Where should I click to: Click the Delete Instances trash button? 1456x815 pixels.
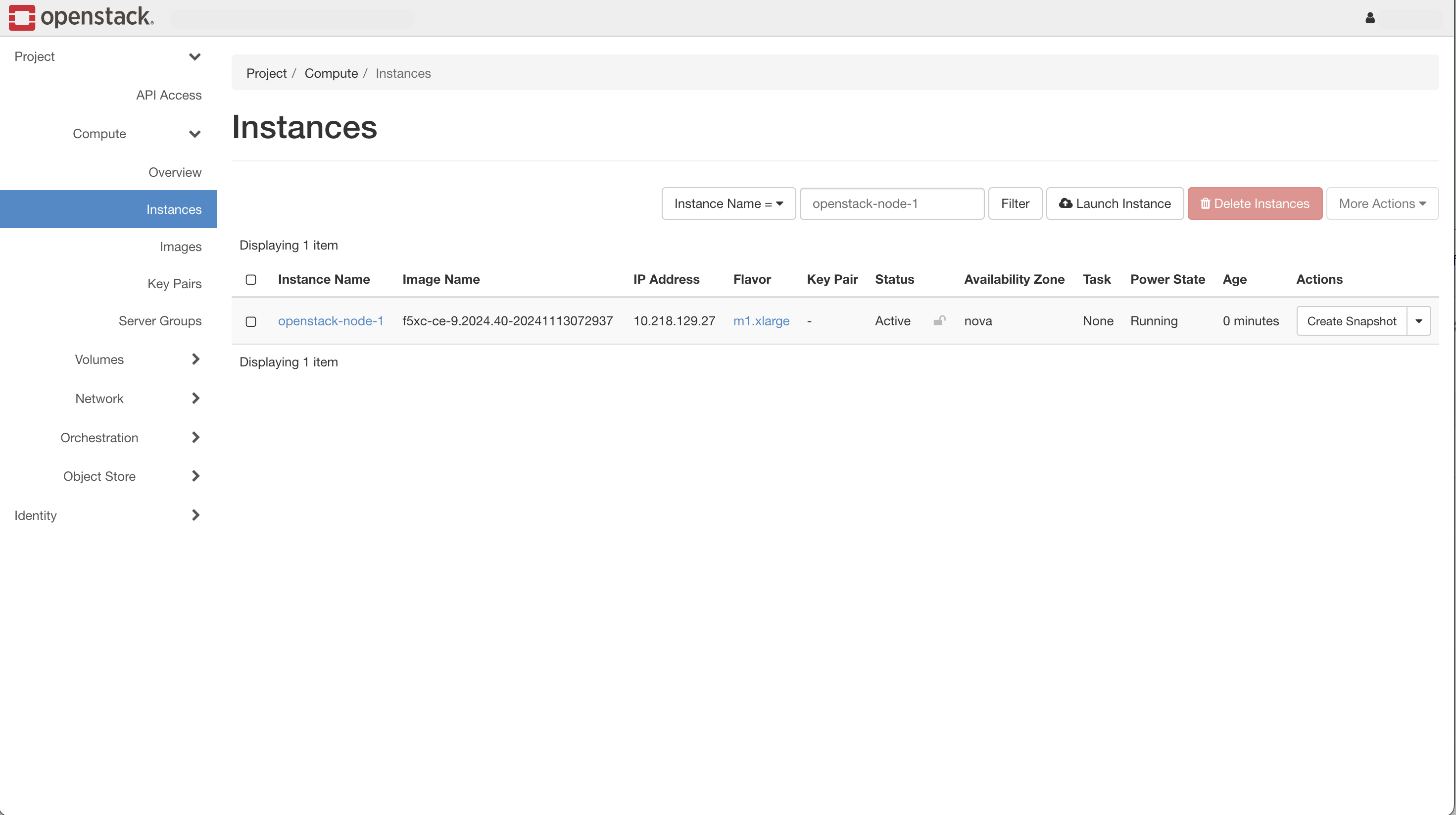coord(1254,204)
